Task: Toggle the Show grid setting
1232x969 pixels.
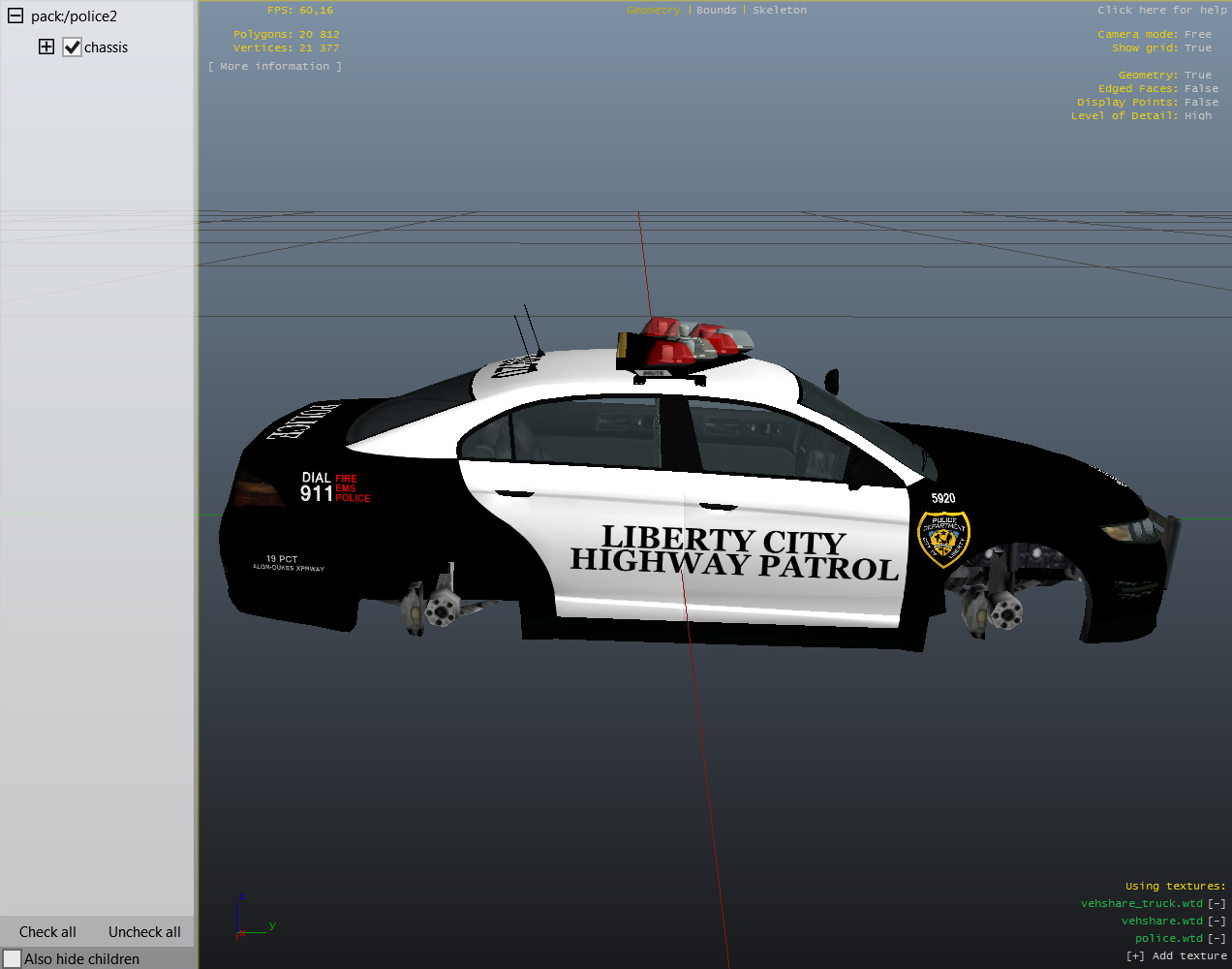Action: click(1197, 47)
